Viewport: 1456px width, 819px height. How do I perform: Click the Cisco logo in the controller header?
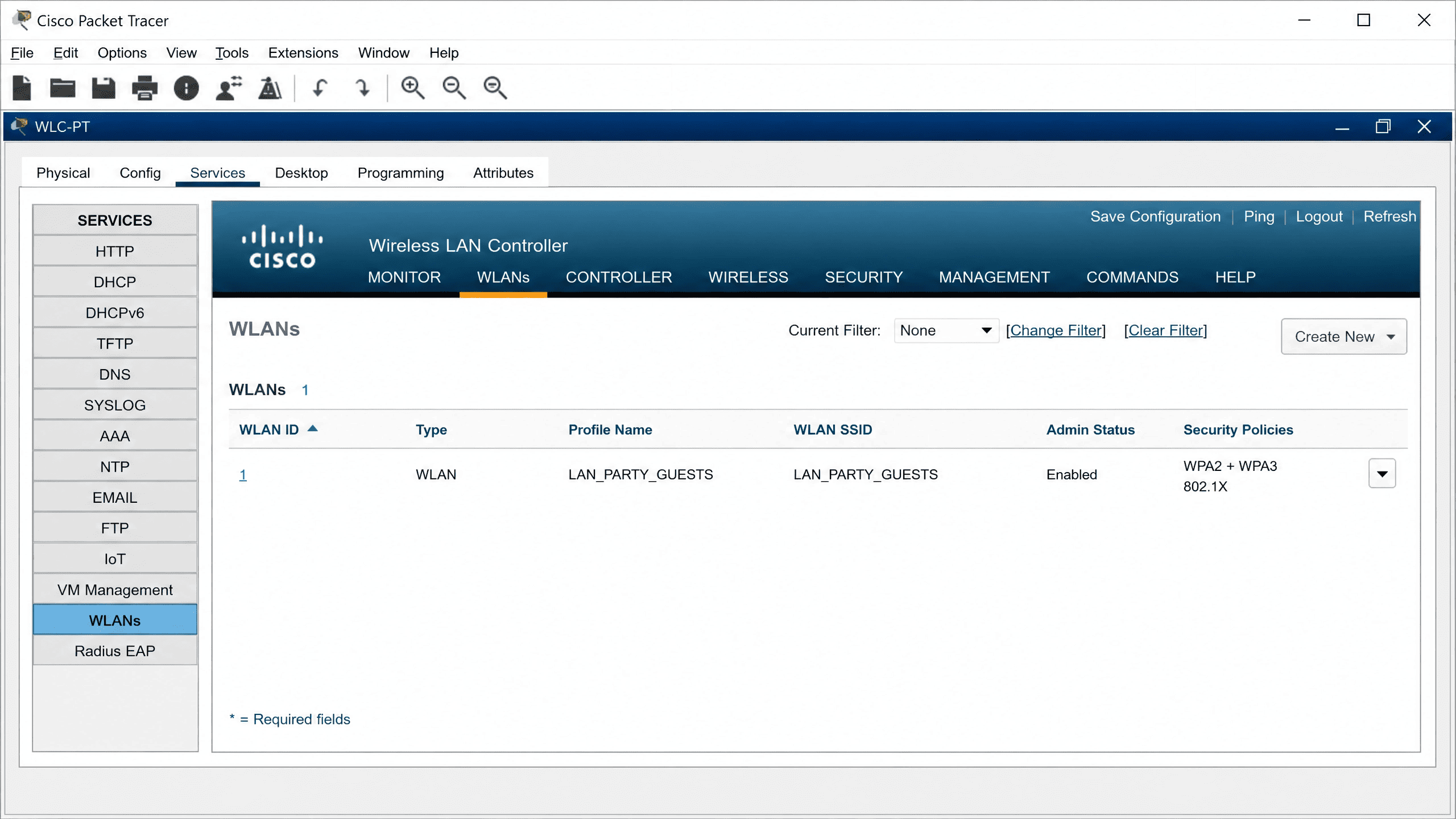282,246
